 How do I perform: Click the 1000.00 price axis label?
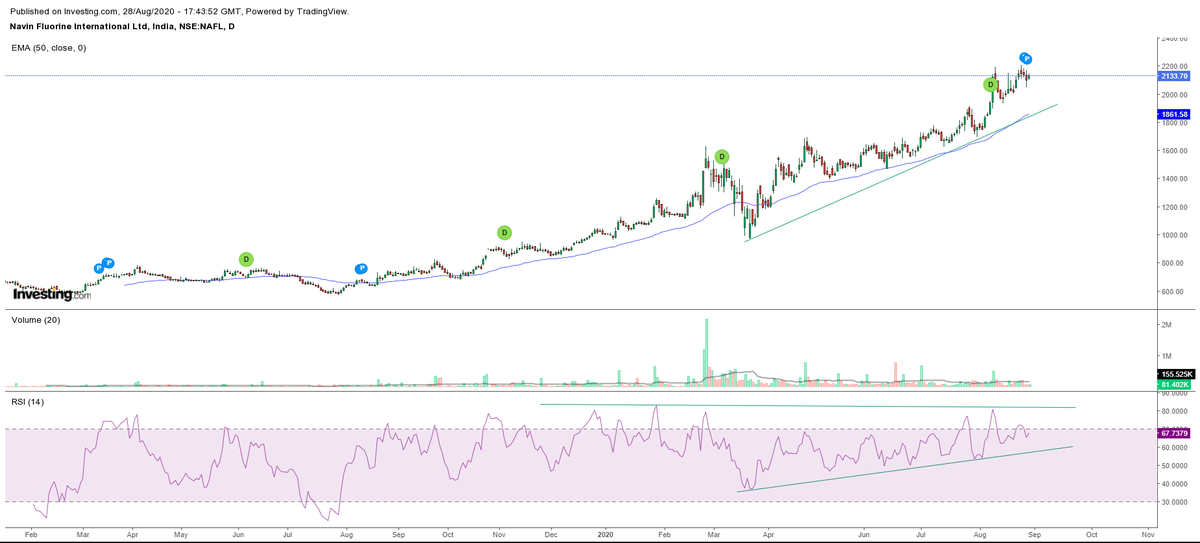(1174, 235)
